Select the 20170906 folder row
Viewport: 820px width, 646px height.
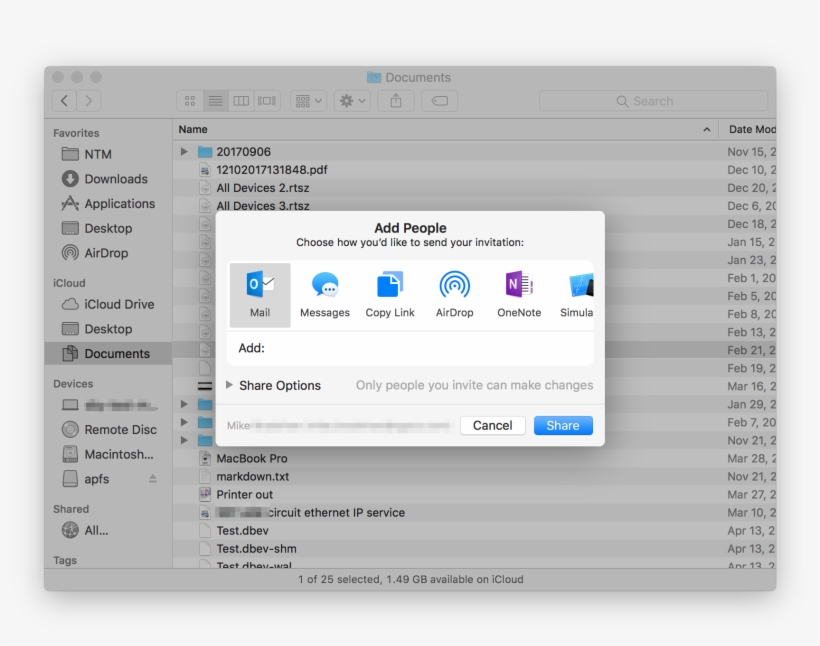474,152
